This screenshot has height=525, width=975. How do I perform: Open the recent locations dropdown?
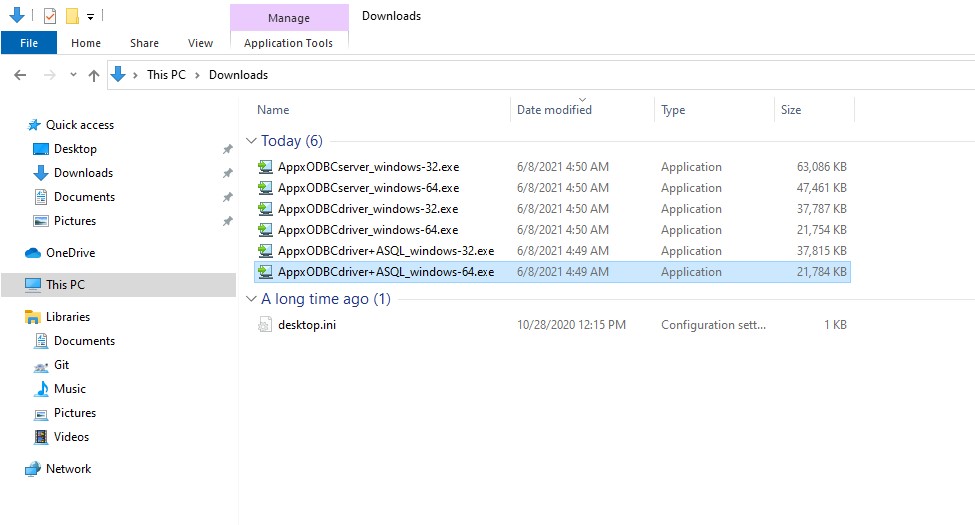[x=73, y=75]
